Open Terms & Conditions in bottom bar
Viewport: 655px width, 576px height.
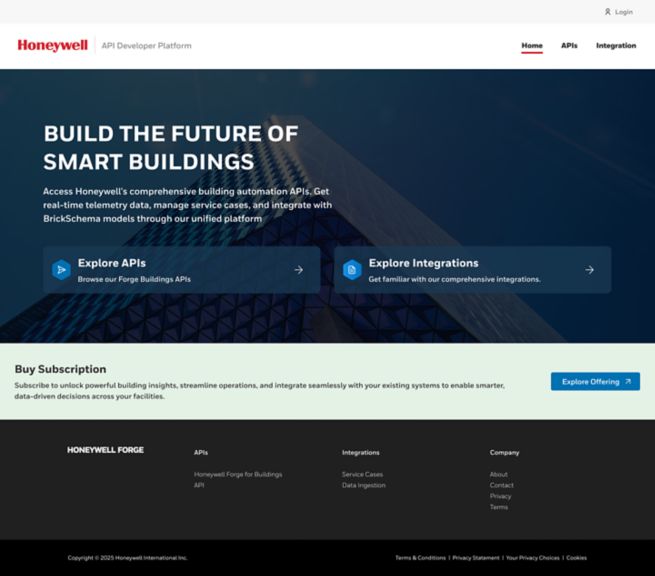click(x=420, y=558)
